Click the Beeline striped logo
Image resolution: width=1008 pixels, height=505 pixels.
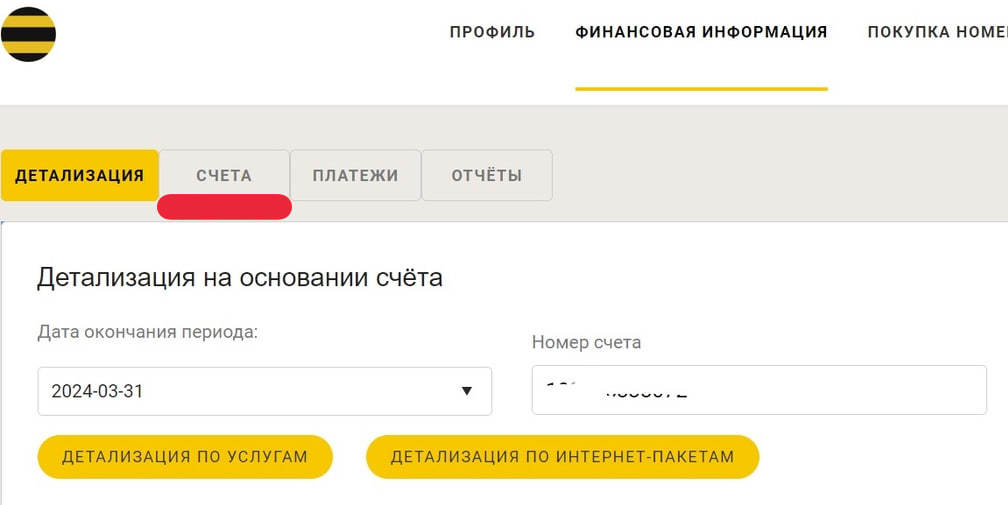pos(28,34)
